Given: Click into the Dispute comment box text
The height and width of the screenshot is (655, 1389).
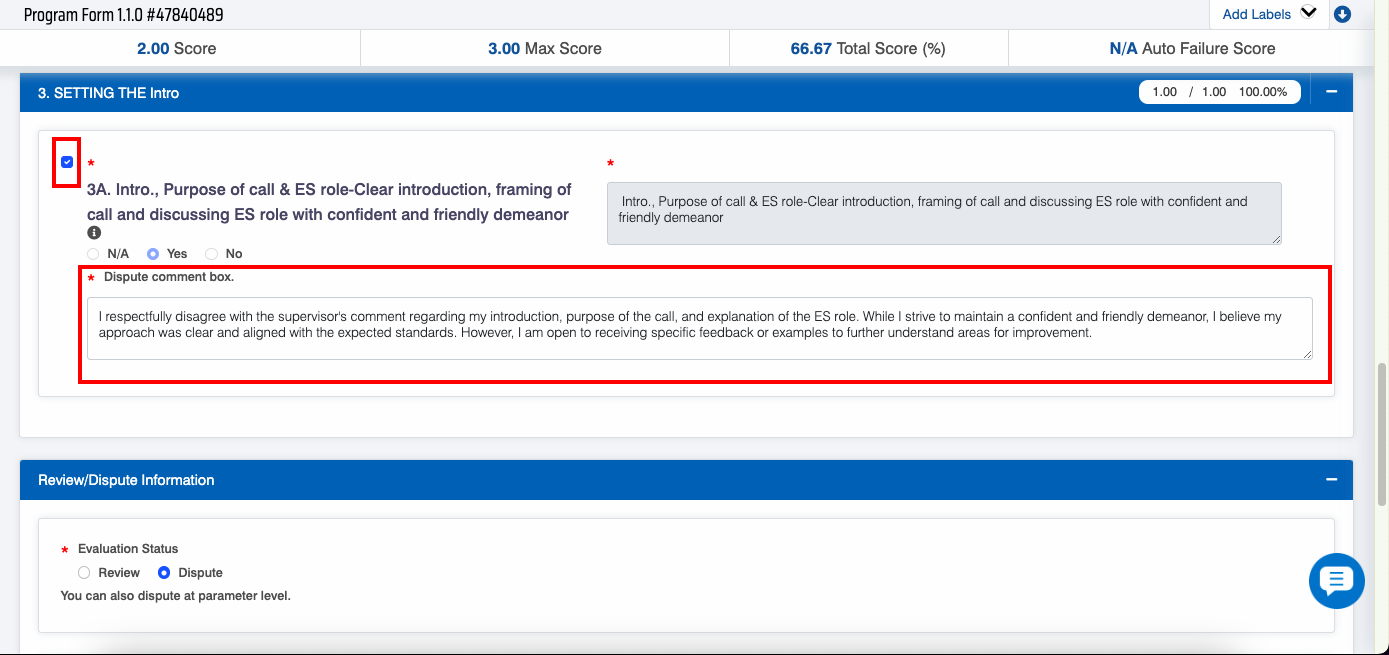Looking at the screenshot, I should (699, 327).
